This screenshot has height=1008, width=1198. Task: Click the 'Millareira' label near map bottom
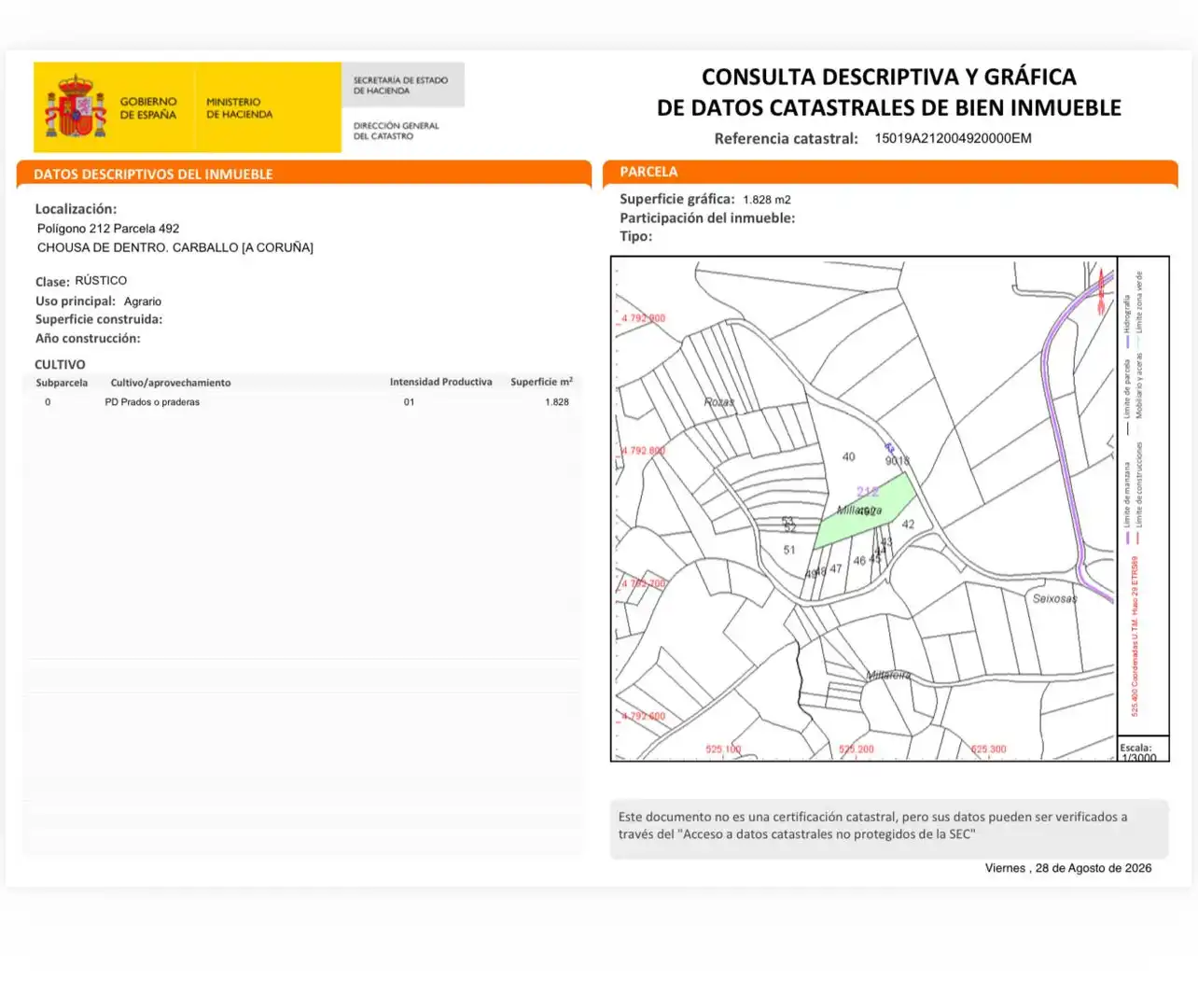point(888,675)
